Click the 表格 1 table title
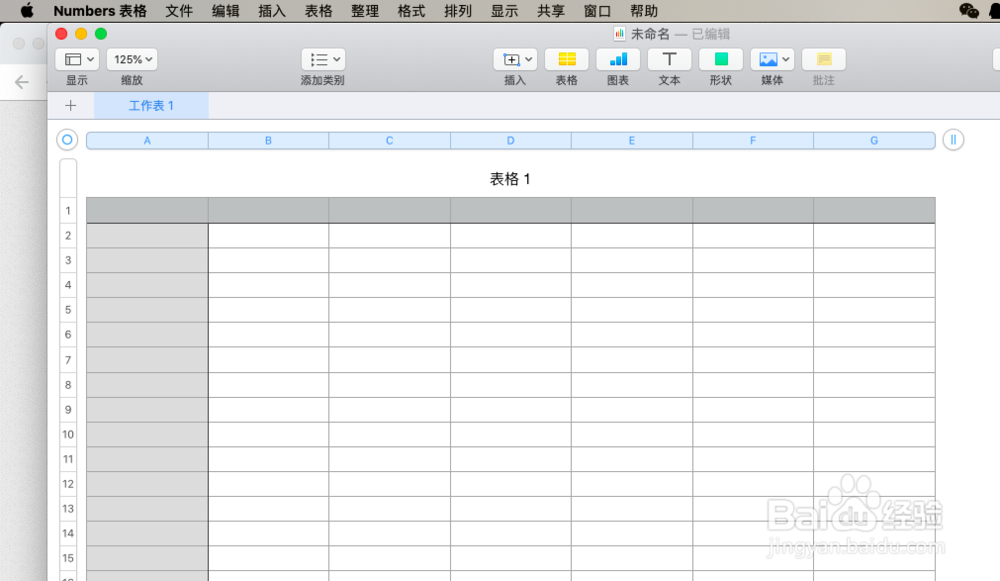The height and width of the screenshot is (581, 1000). [510, 179]
